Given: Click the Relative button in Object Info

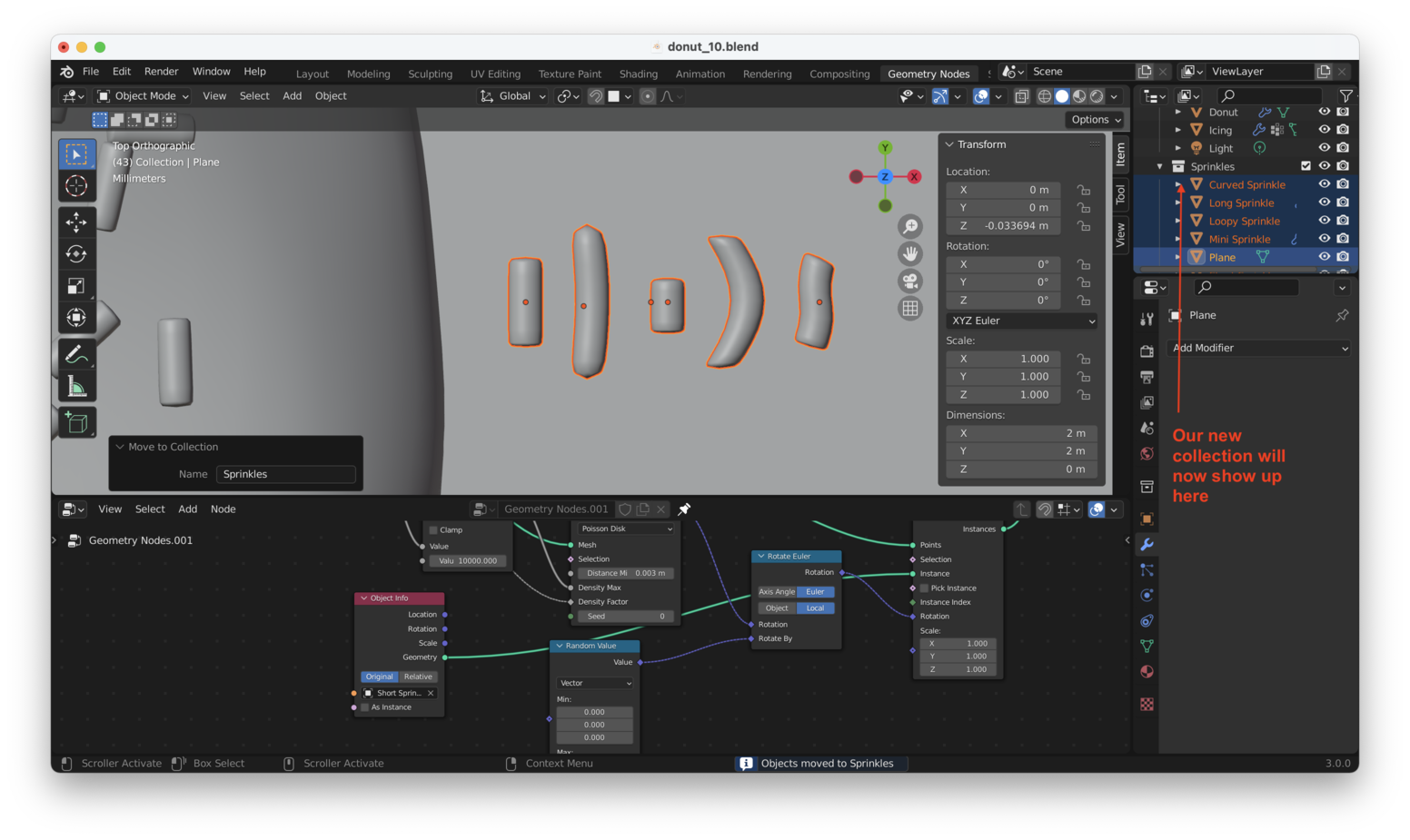Looking at the screenshot, I should point(418,677).
